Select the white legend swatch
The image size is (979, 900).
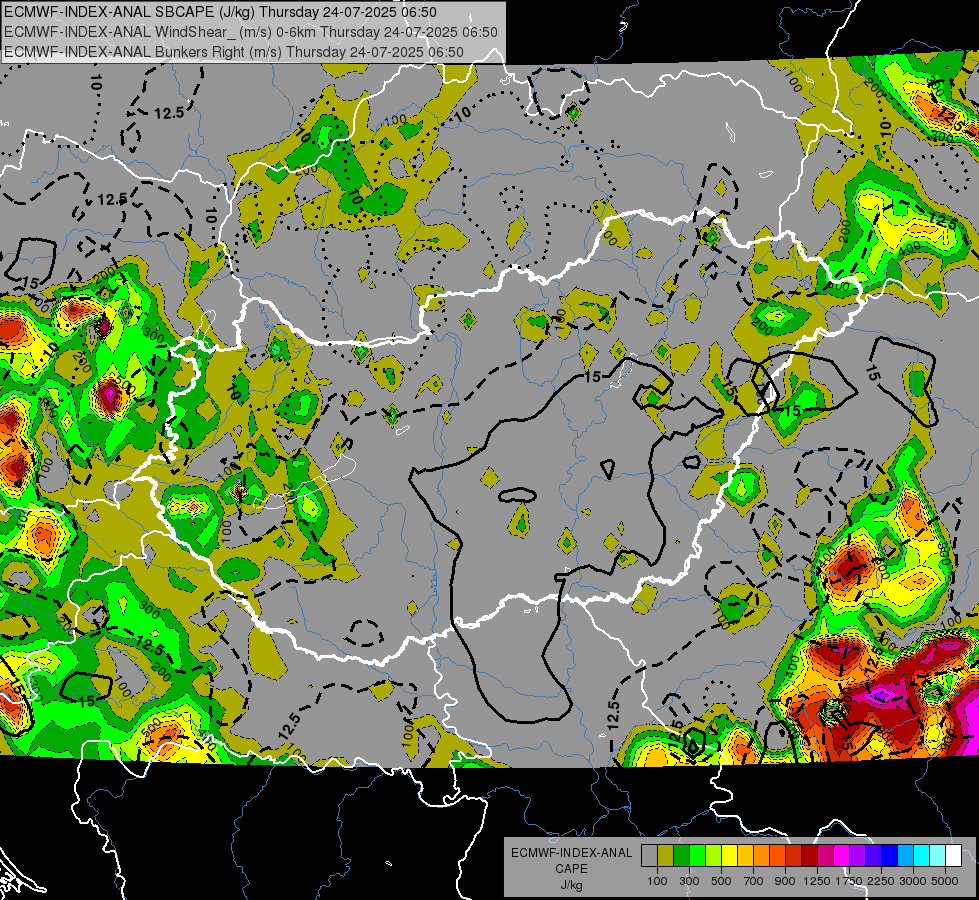pyautogui.click(x=953, y=856)
